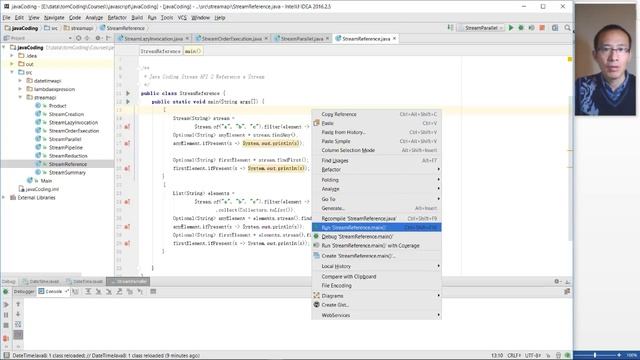The width and height of the screenshot is (640, 360).
Task: Click the Run with Coverage toolbar icon
Action: (531, 28)
